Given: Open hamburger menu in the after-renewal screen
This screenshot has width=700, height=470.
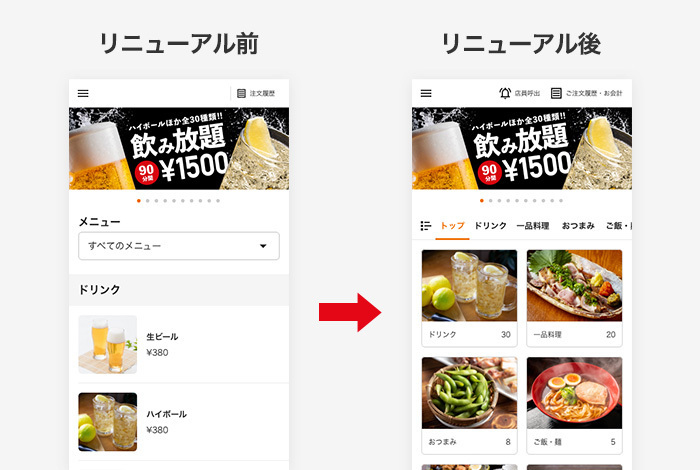Looking at the screenshot, I should pyautogui.click(x=426, y=93).
